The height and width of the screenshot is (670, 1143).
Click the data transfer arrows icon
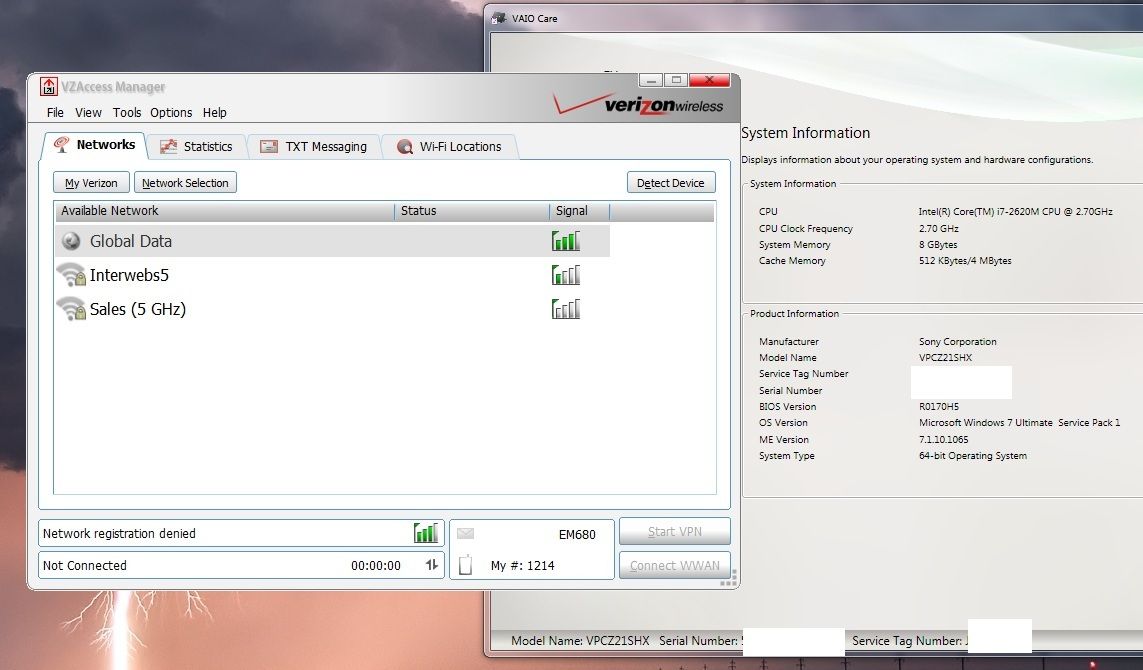pyautogui.click(x=432, y=565)
